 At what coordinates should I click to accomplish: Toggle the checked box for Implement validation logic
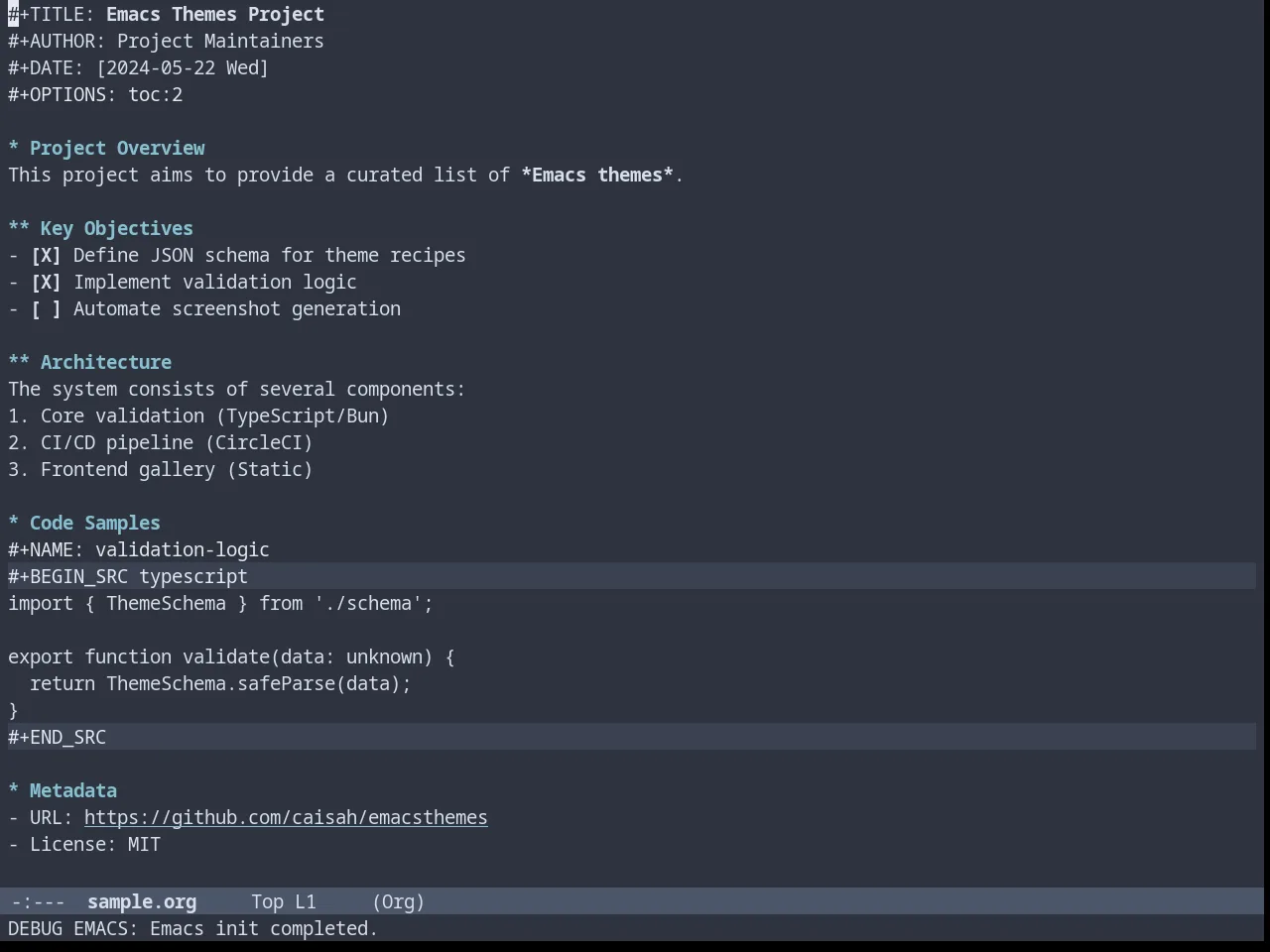[46, 283]
